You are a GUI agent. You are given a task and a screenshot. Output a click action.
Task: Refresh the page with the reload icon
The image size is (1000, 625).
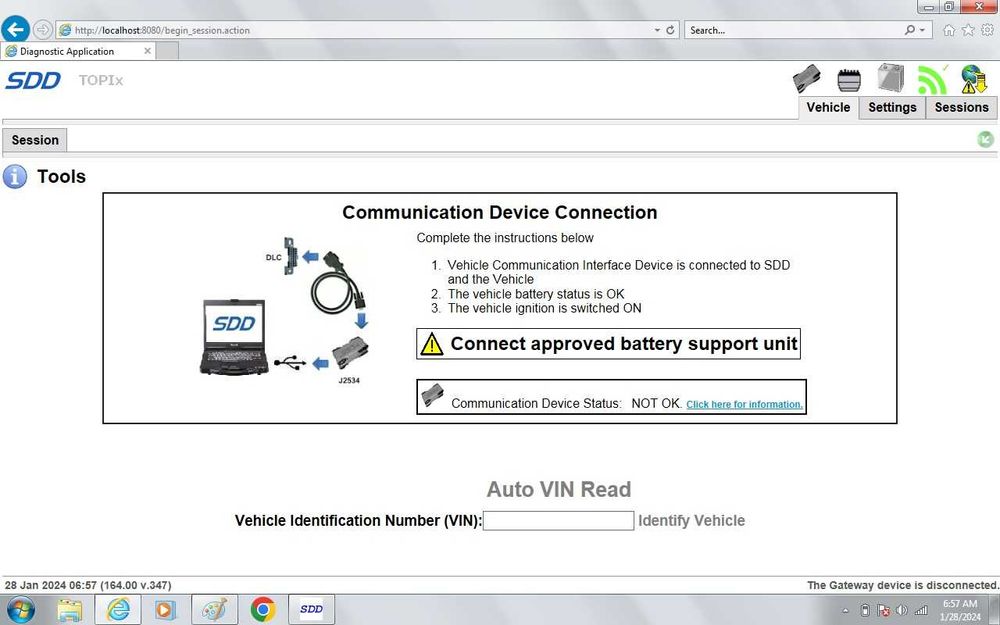[x=670, y=30]
